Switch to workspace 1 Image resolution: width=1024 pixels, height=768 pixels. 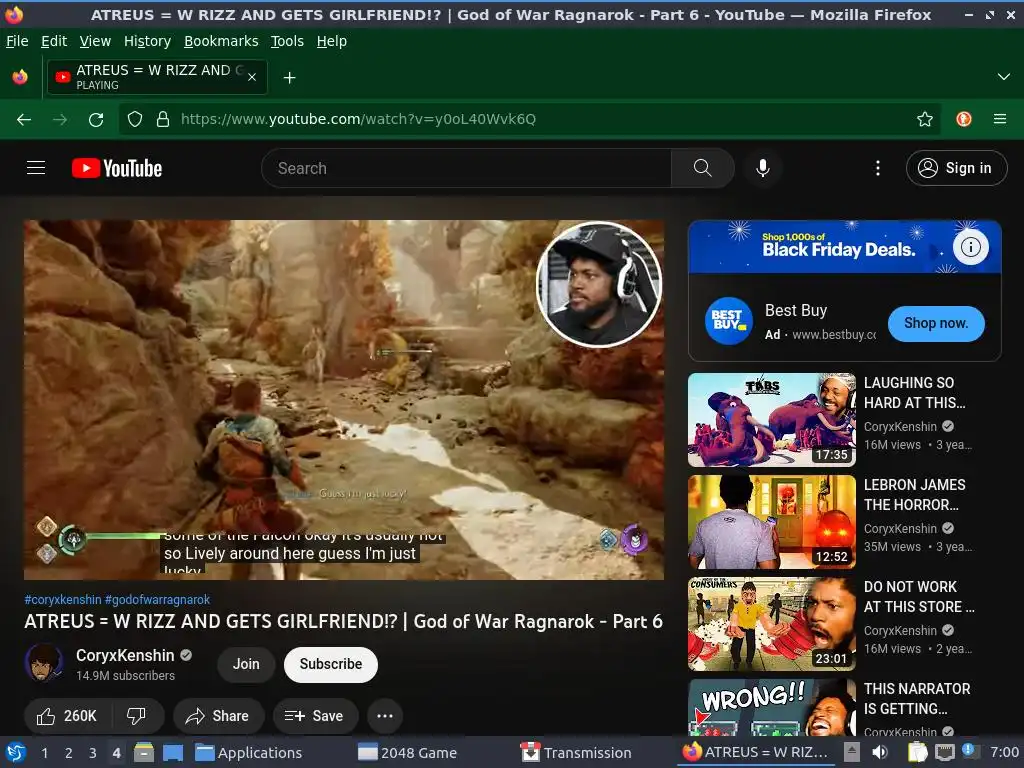(44, 753)
